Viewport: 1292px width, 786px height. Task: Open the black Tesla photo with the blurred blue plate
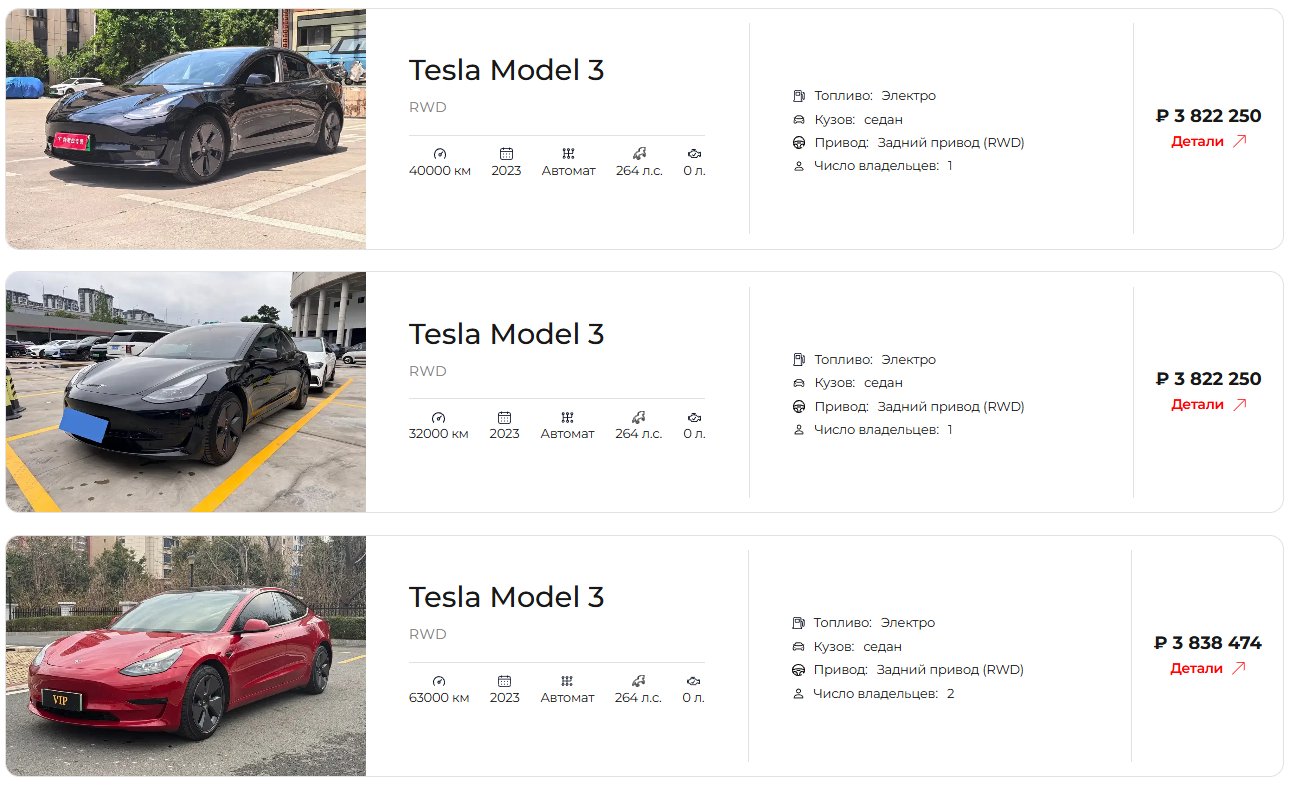point(186,392)
